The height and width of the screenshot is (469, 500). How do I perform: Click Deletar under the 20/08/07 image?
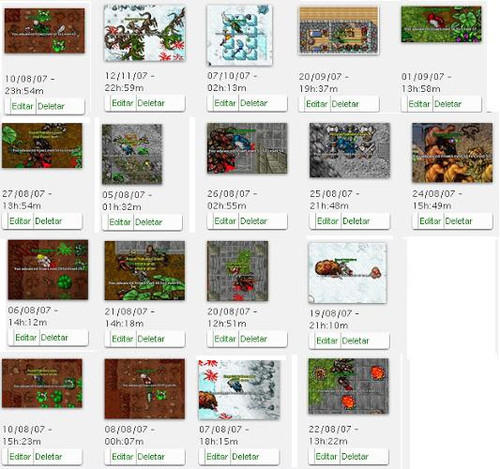click(254, 339)
